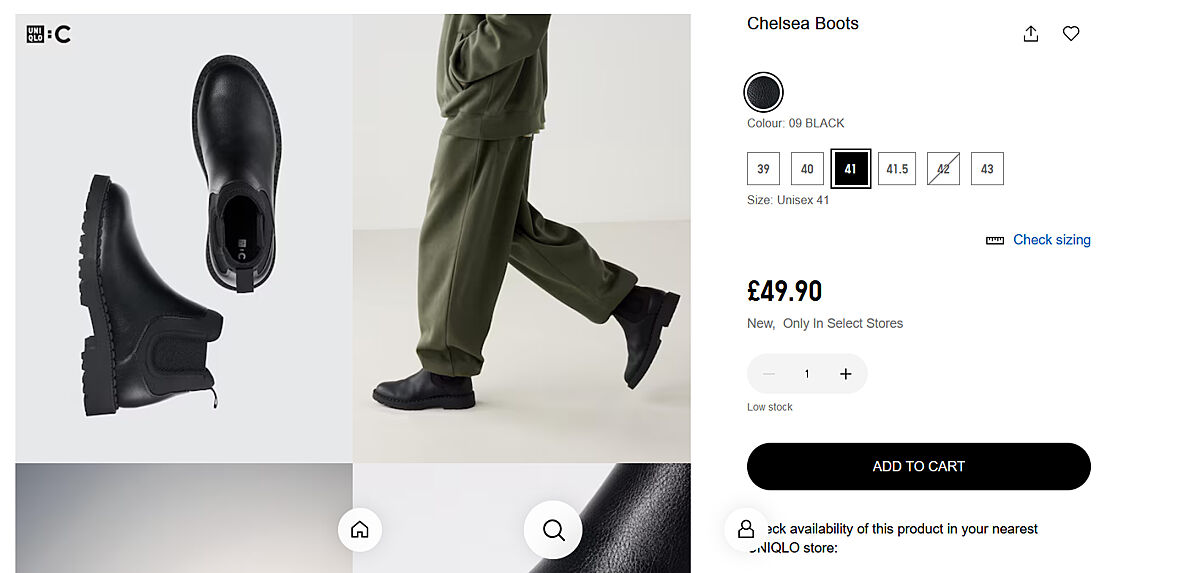Viewport: 1200px width, 573px height.
Task: Click the Uniqlo : C logo
Action: [x=48, y=35]
